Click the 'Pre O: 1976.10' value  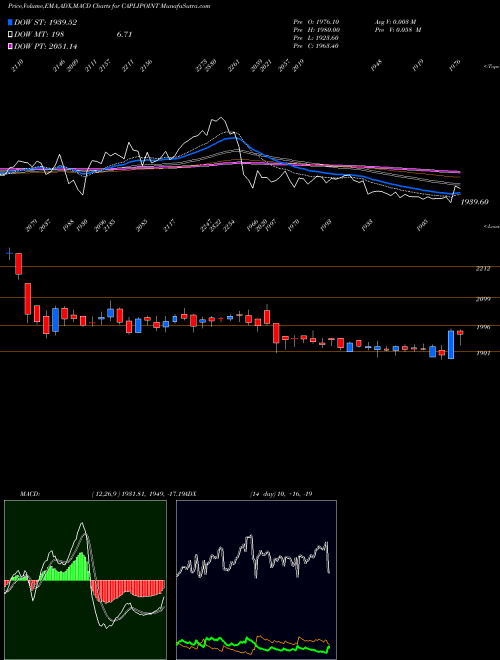[317, 22]
